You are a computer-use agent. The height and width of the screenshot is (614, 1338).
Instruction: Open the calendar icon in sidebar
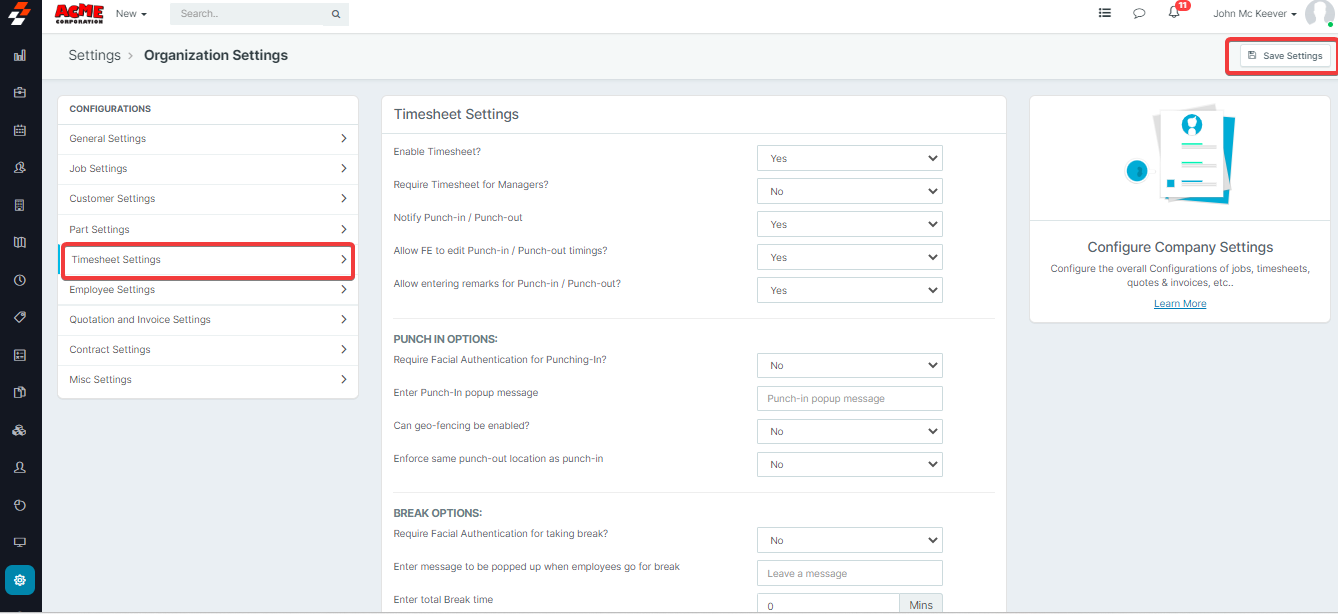20,130
